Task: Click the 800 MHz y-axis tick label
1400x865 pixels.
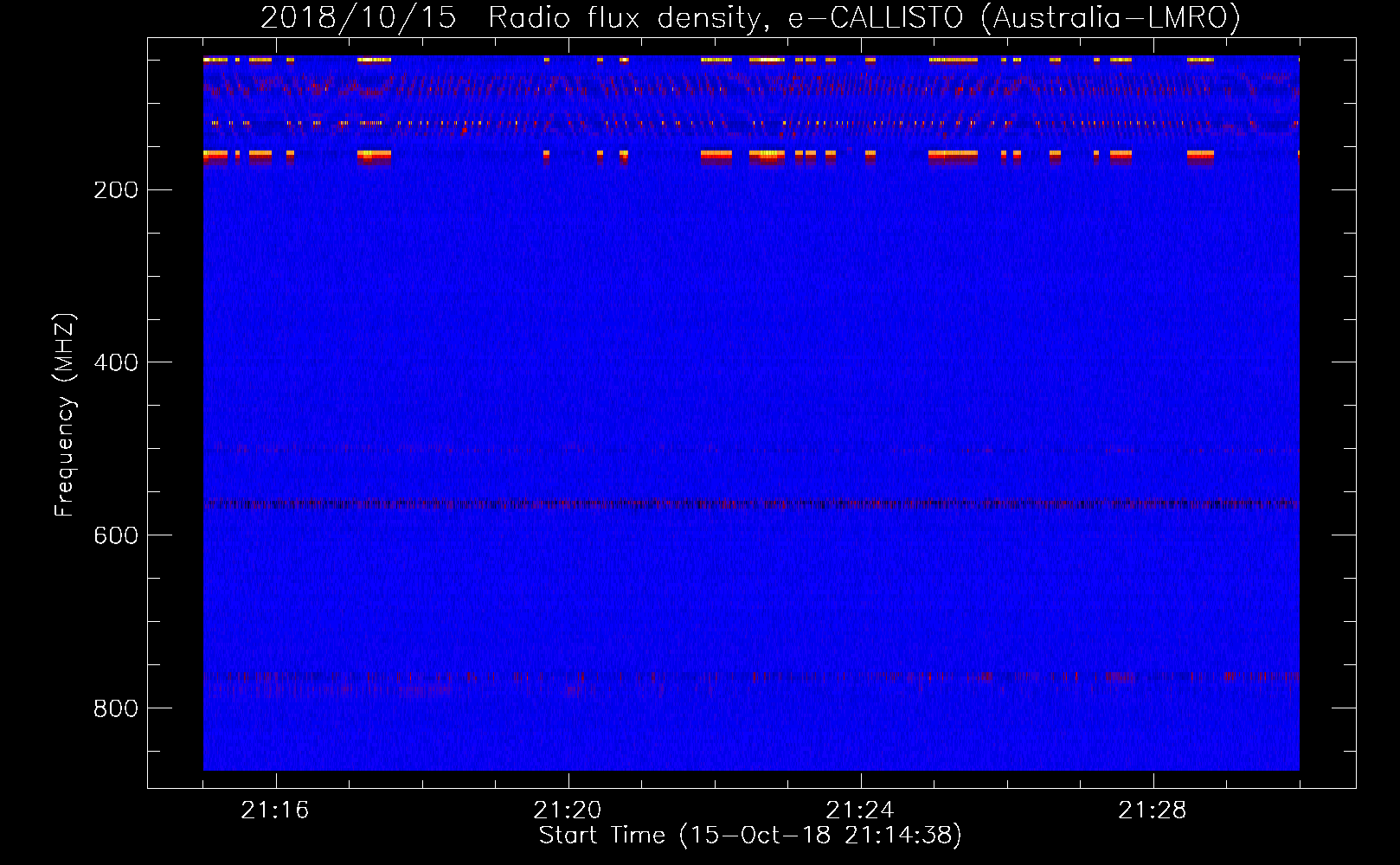Action: coord(116,708)
